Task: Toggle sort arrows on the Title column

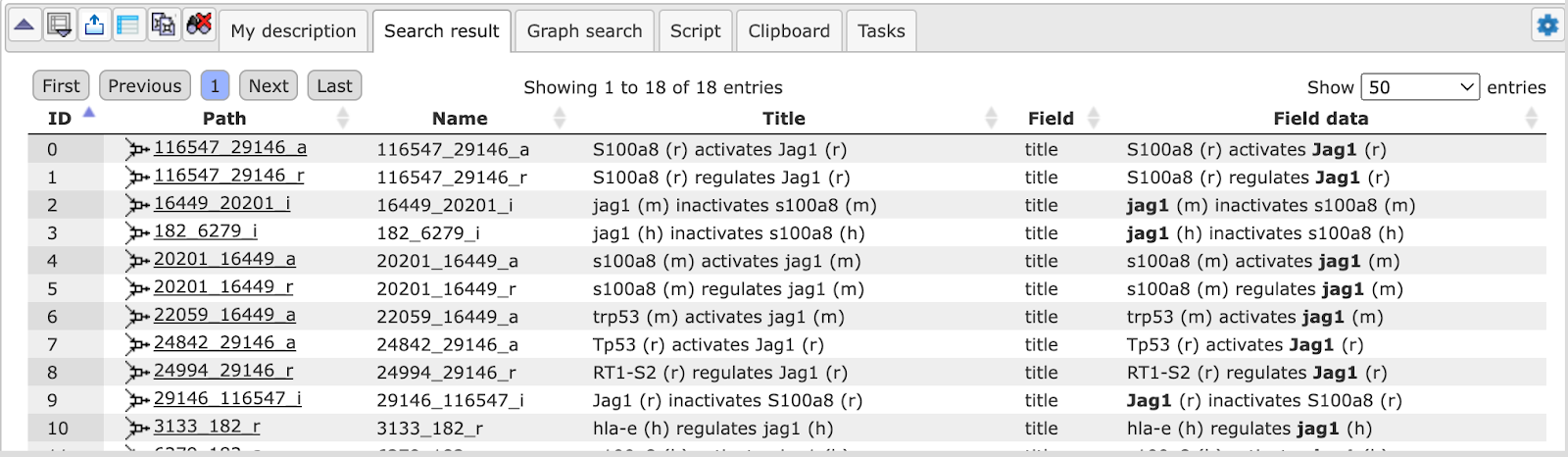Action: tap(992, 118)
